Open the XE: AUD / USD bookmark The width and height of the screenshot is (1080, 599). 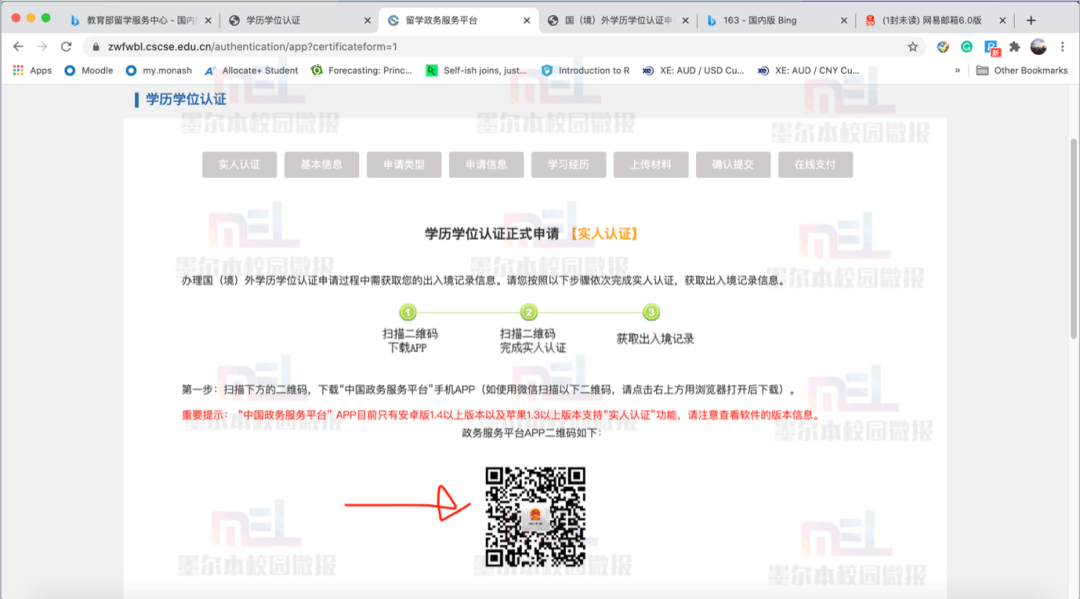click(693, 70)
